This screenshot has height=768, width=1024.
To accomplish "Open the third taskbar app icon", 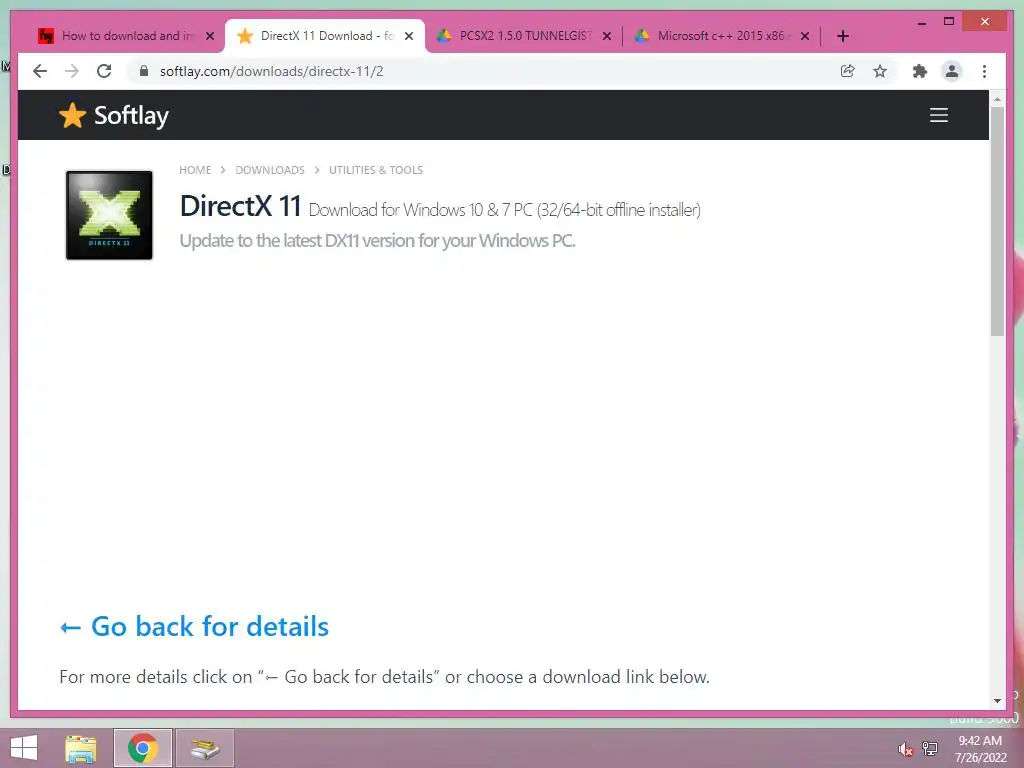I will (x=204, y=748).
